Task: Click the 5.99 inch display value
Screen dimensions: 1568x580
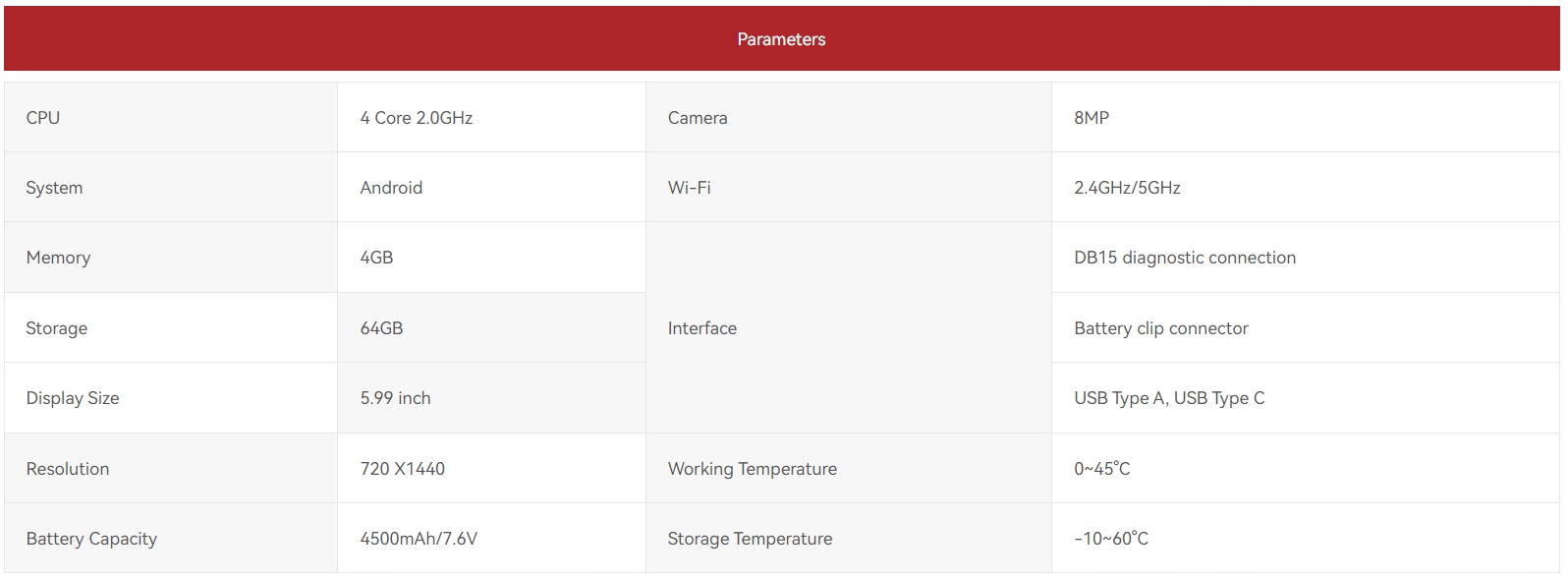Action: (x=395, y=398)
